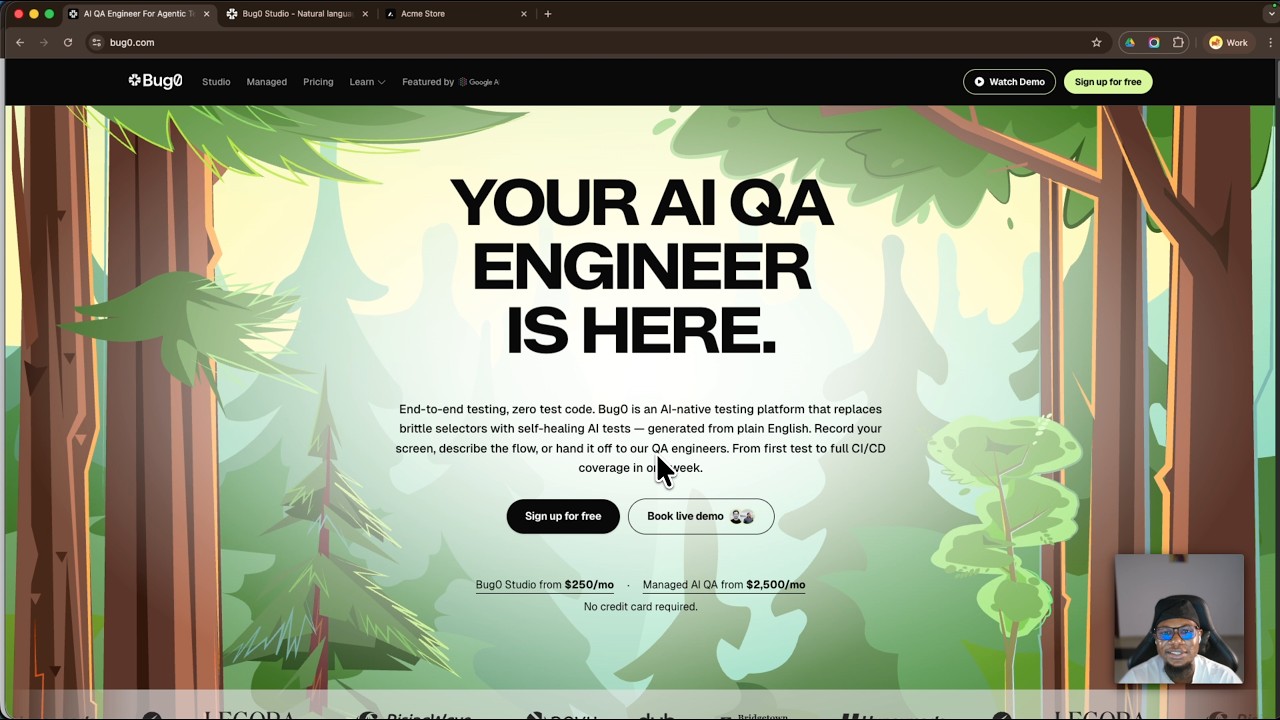Switch to the Bug0 Studio tab
This screenshot has width=1280, height=720.
[x=297, y=14]
